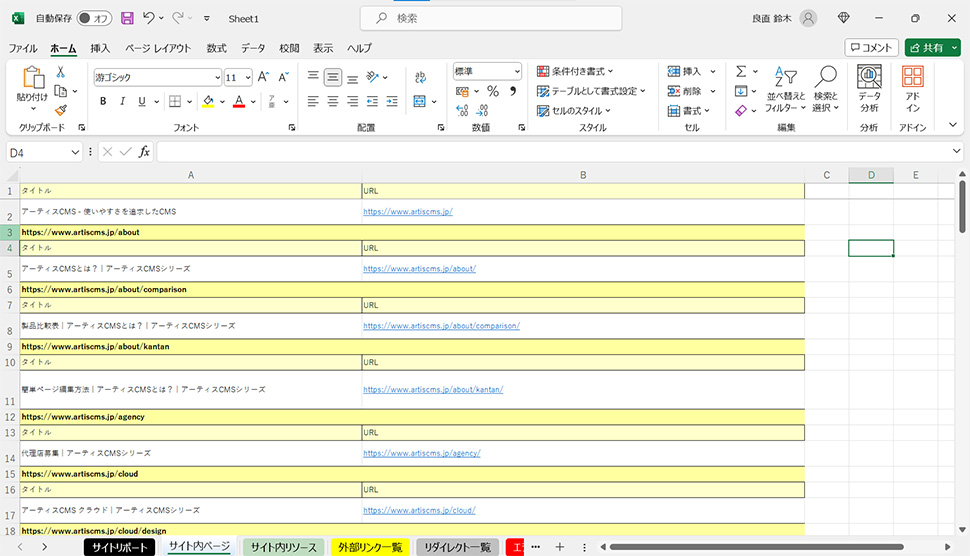Switch to the 数式 tab
Image resolution: width=970 pixels, height=556 pixels.
point(217,48)
